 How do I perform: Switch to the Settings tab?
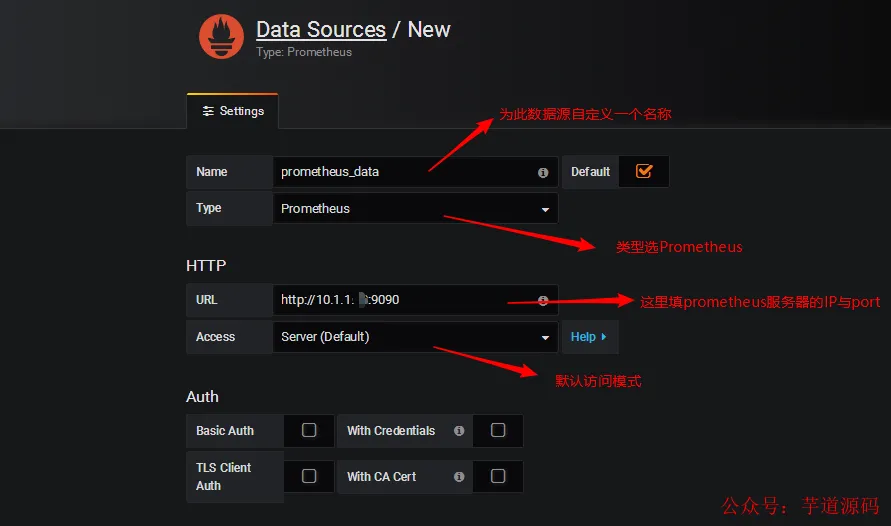pos(232,111)
